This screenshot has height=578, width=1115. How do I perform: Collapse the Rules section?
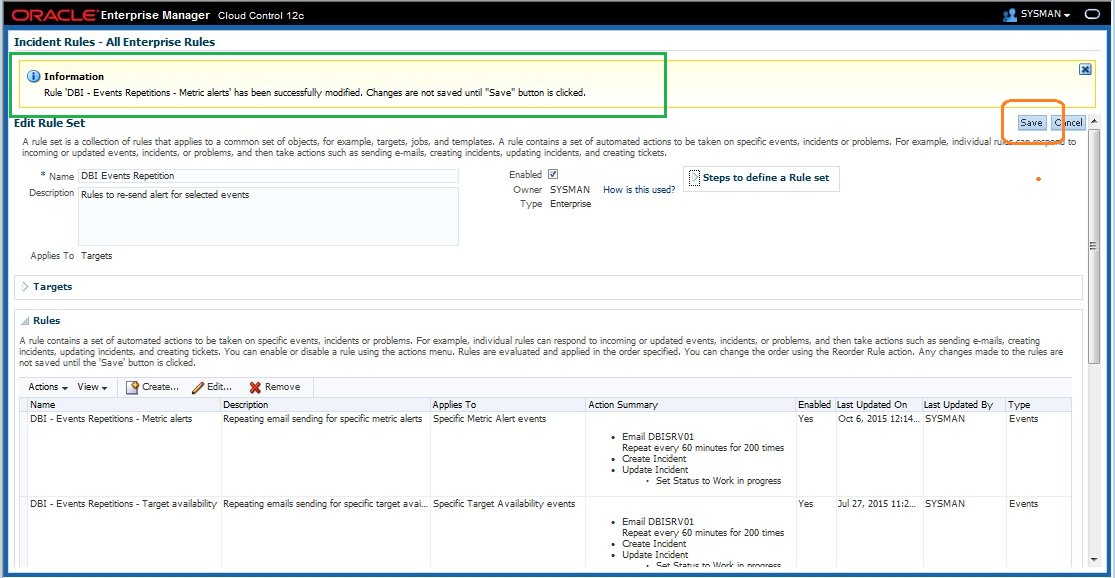coord(25,321)
